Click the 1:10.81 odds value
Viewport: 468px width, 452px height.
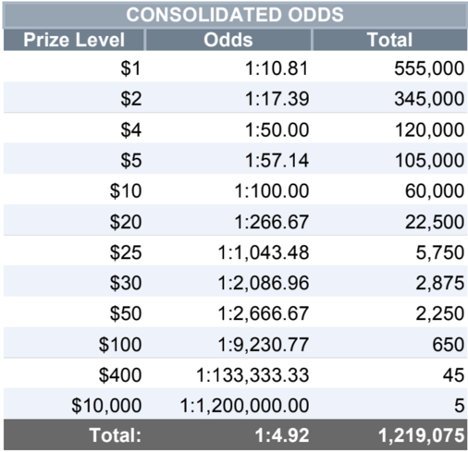pyautogui.click(x=277, y=68)
